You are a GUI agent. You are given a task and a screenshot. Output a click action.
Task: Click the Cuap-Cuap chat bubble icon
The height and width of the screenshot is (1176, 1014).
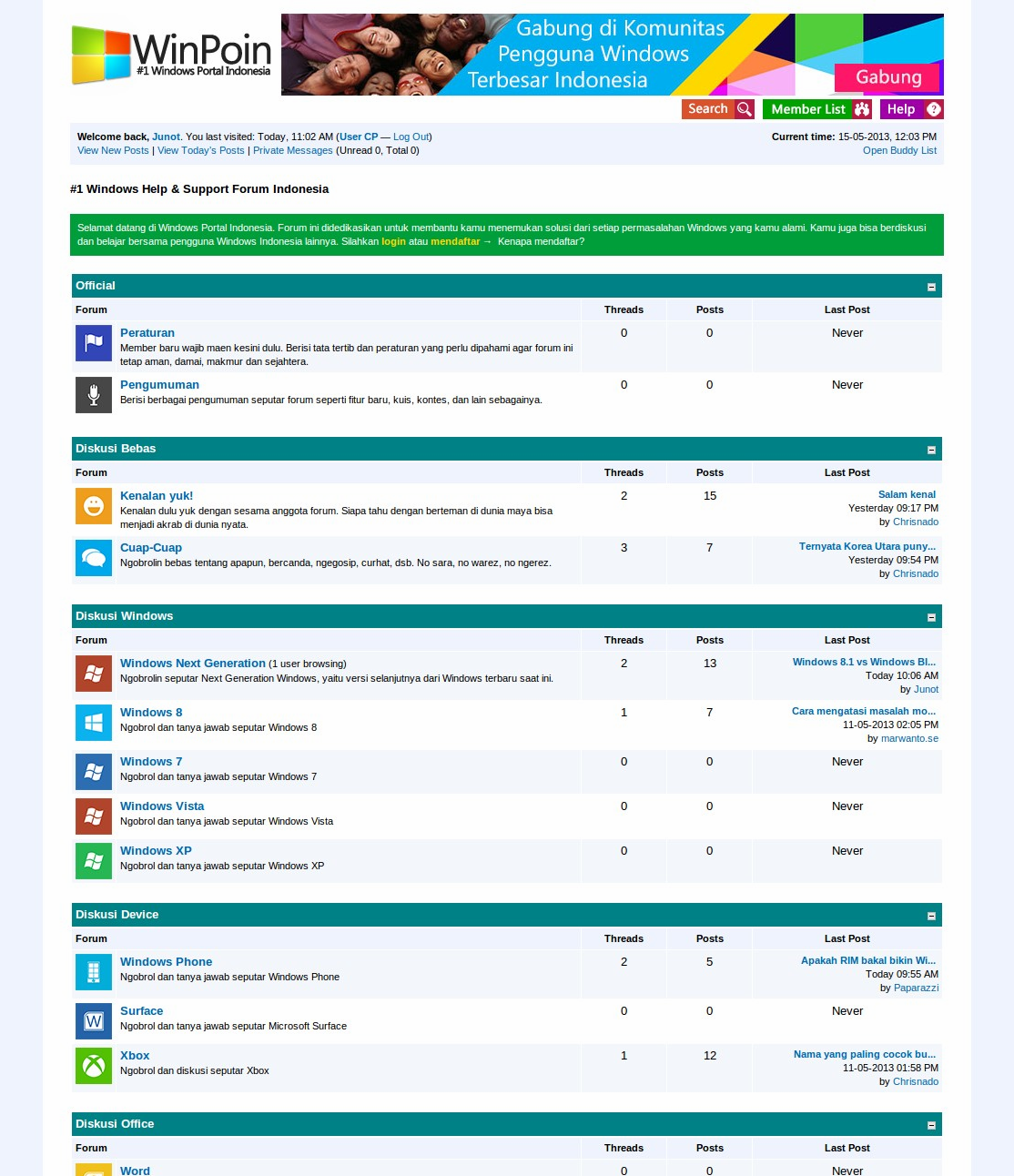[94, 558]
